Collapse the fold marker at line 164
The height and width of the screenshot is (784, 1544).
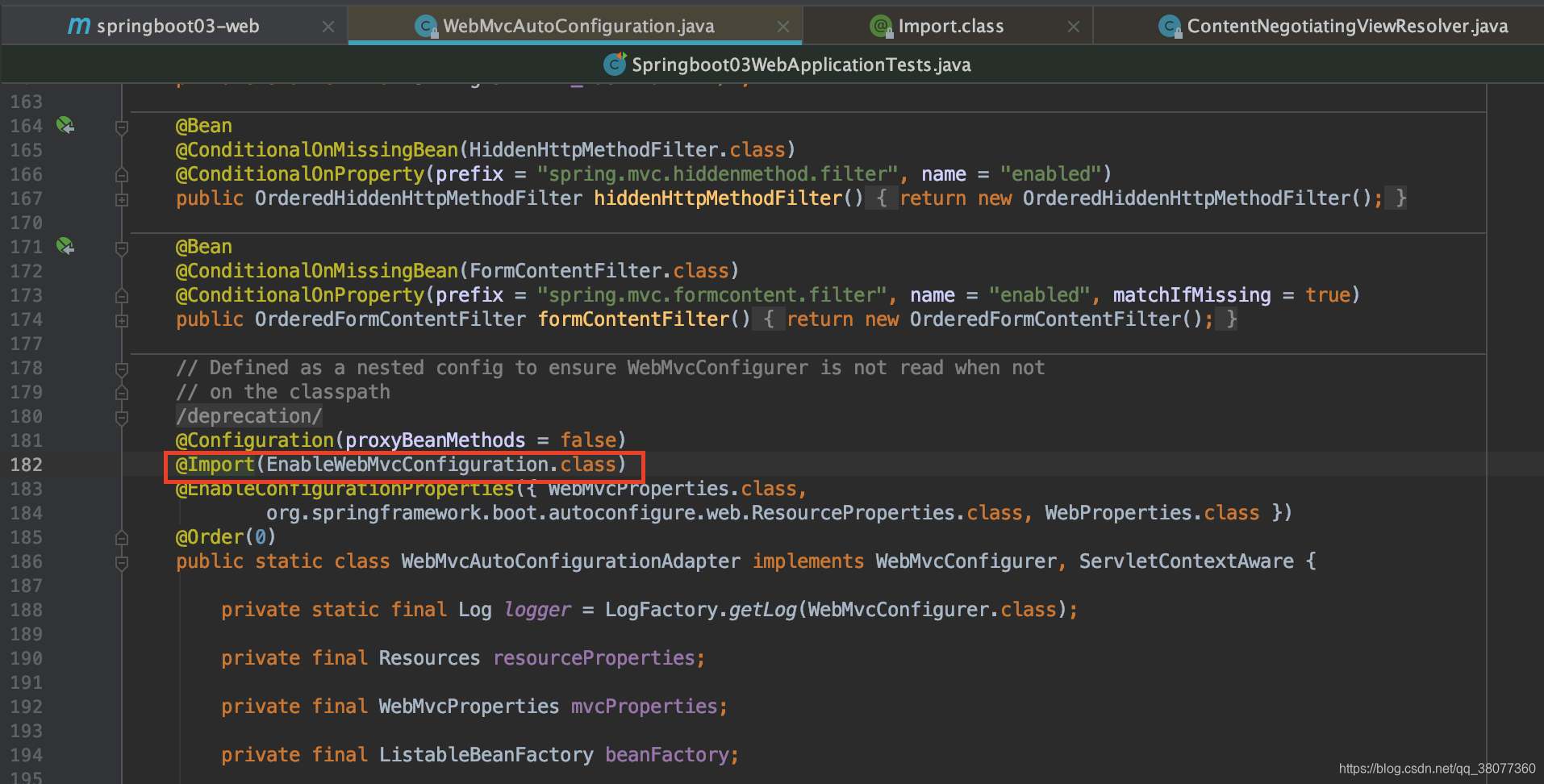122,127
